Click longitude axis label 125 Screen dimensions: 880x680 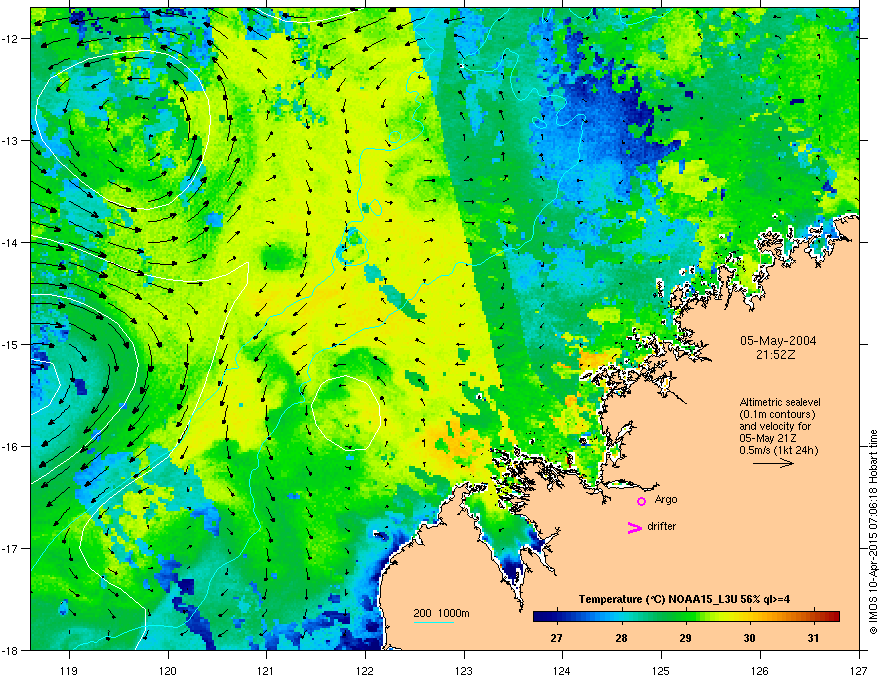[661, 670]
